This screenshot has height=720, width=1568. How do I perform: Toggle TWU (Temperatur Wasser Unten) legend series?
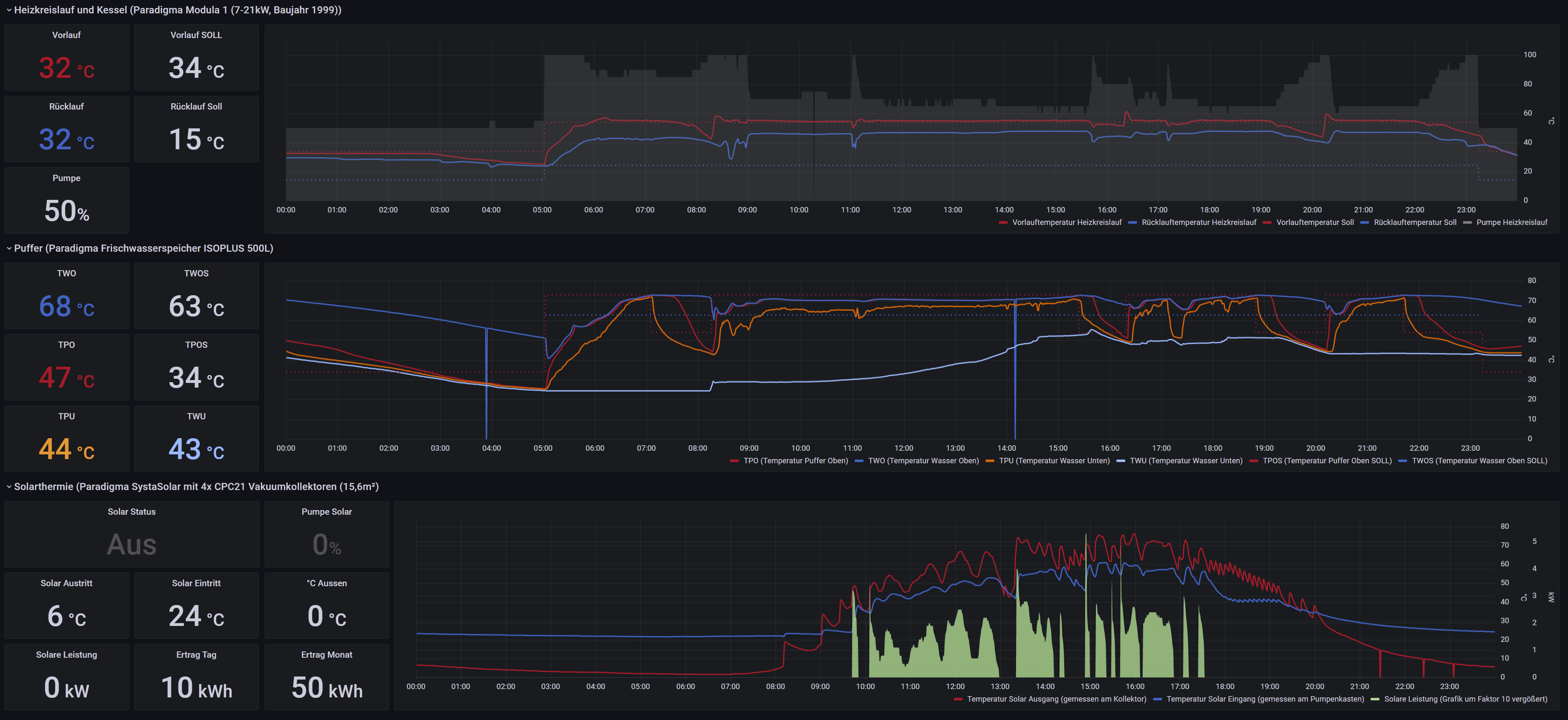1186,461
